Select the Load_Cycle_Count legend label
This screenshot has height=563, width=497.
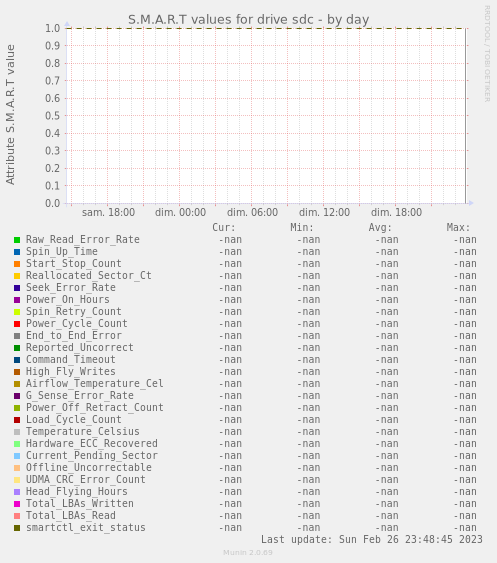point(74,419)
